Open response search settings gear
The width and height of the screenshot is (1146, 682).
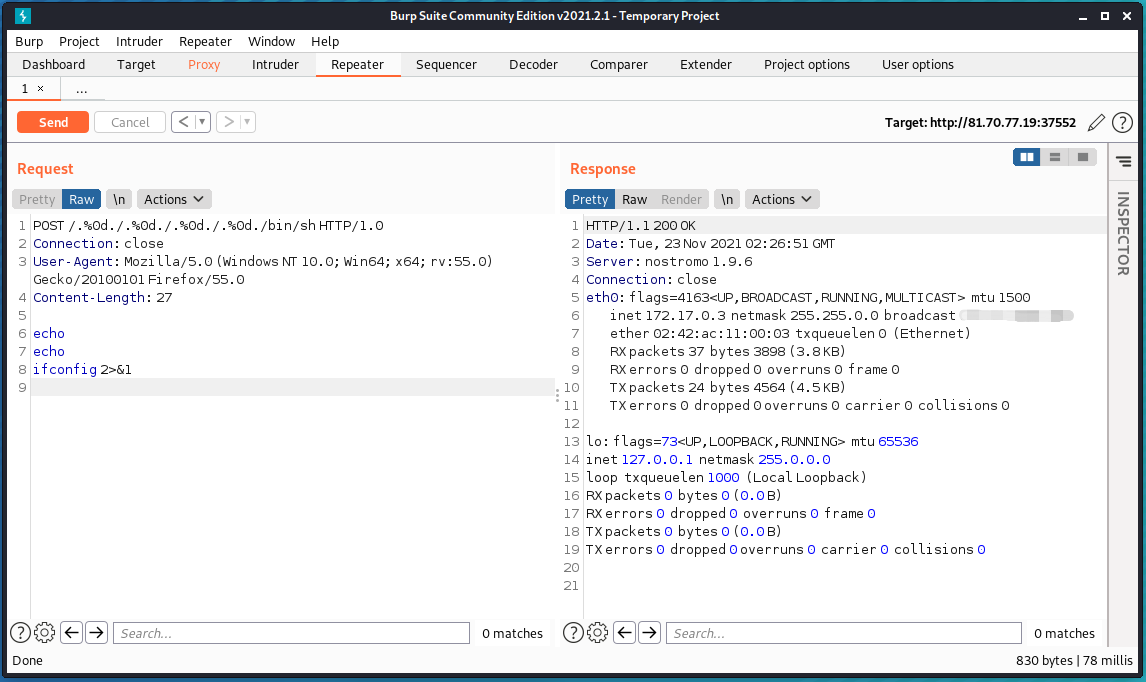pos(597,632)
